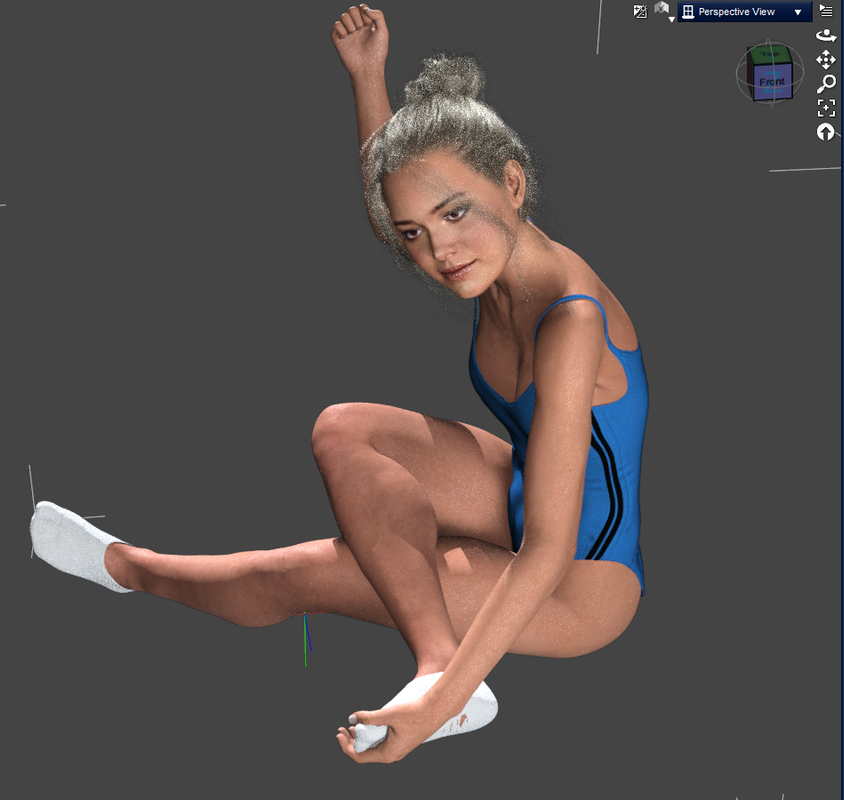Open the Perspective View camera dropdown

click(x=744, y=11)
